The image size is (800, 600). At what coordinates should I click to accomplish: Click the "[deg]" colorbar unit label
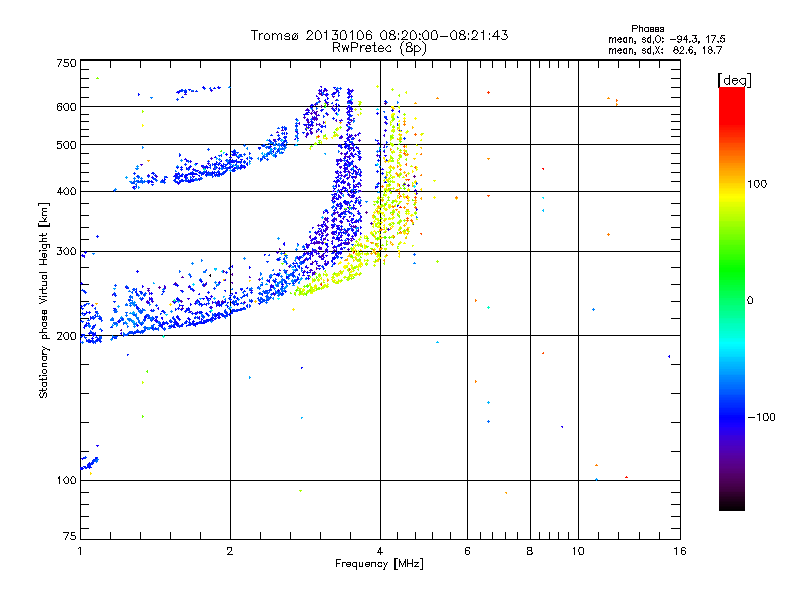pos(734,80)
